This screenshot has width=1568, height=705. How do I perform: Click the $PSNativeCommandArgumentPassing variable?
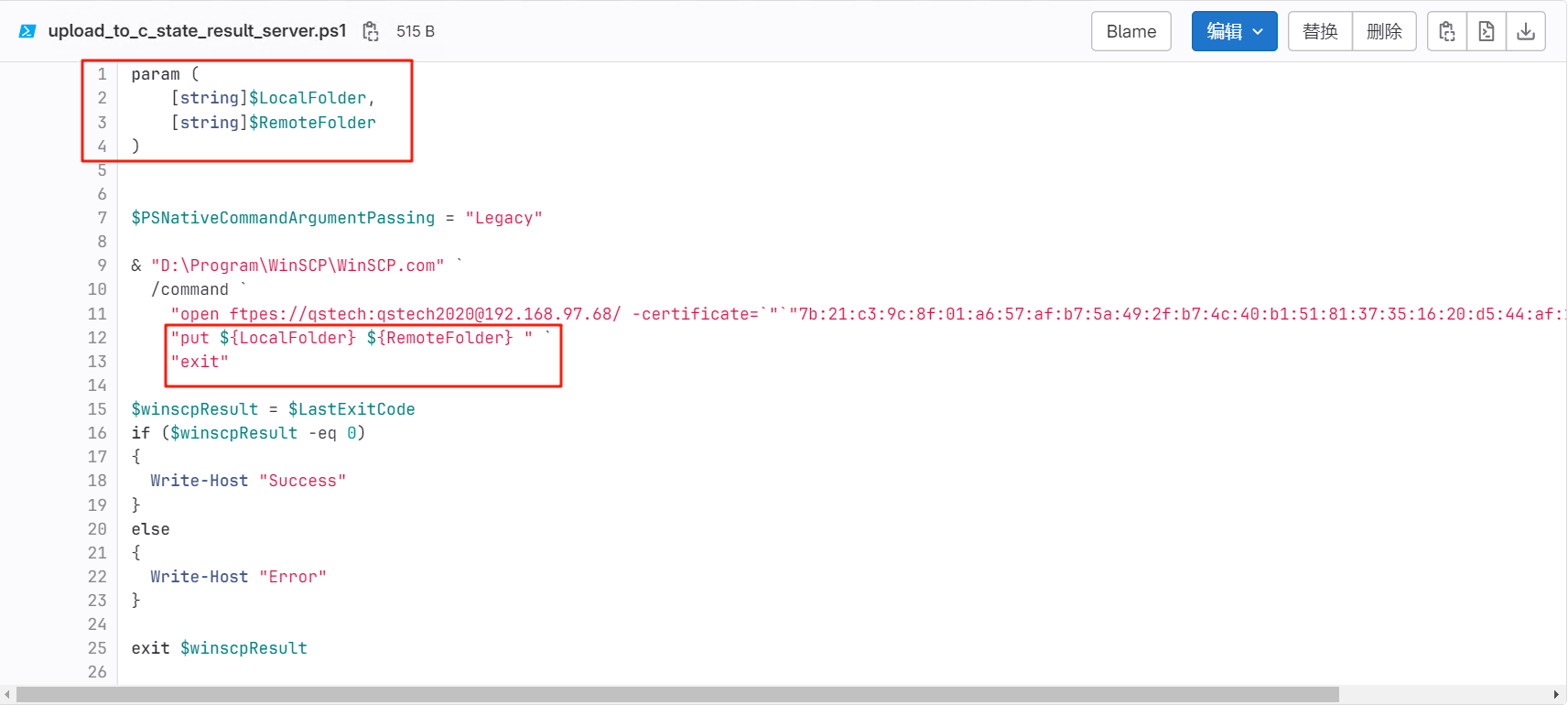[283, 218]
